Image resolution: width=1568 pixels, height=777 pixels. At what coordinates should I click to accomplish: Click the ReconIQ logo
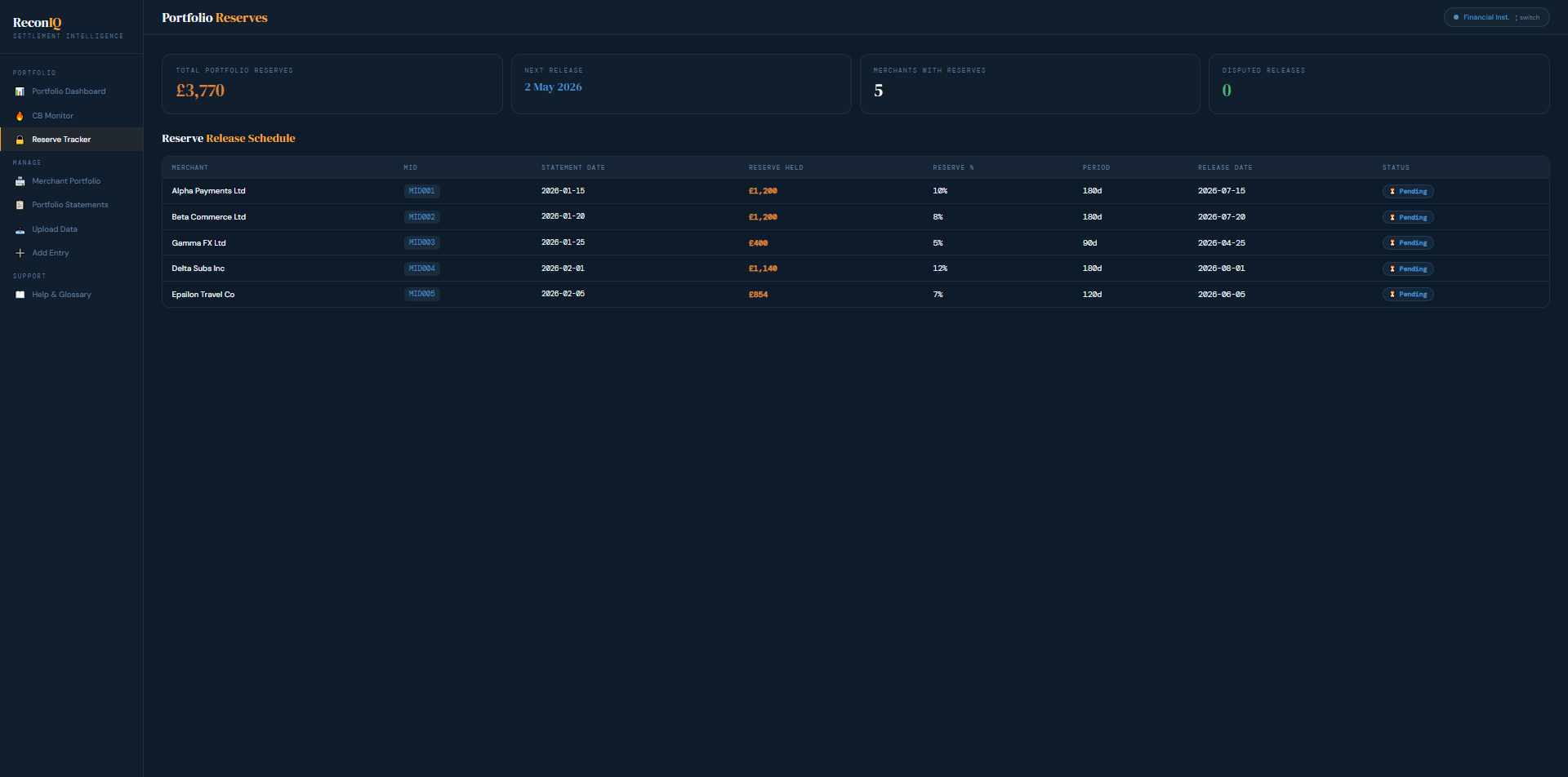point(38,22)
